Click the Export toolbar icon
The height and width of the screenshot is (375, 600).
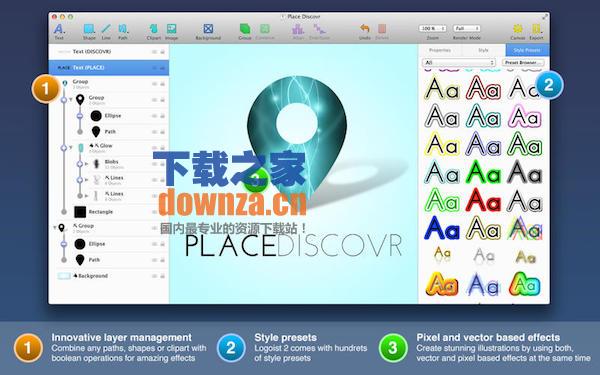tap(536, 29)
